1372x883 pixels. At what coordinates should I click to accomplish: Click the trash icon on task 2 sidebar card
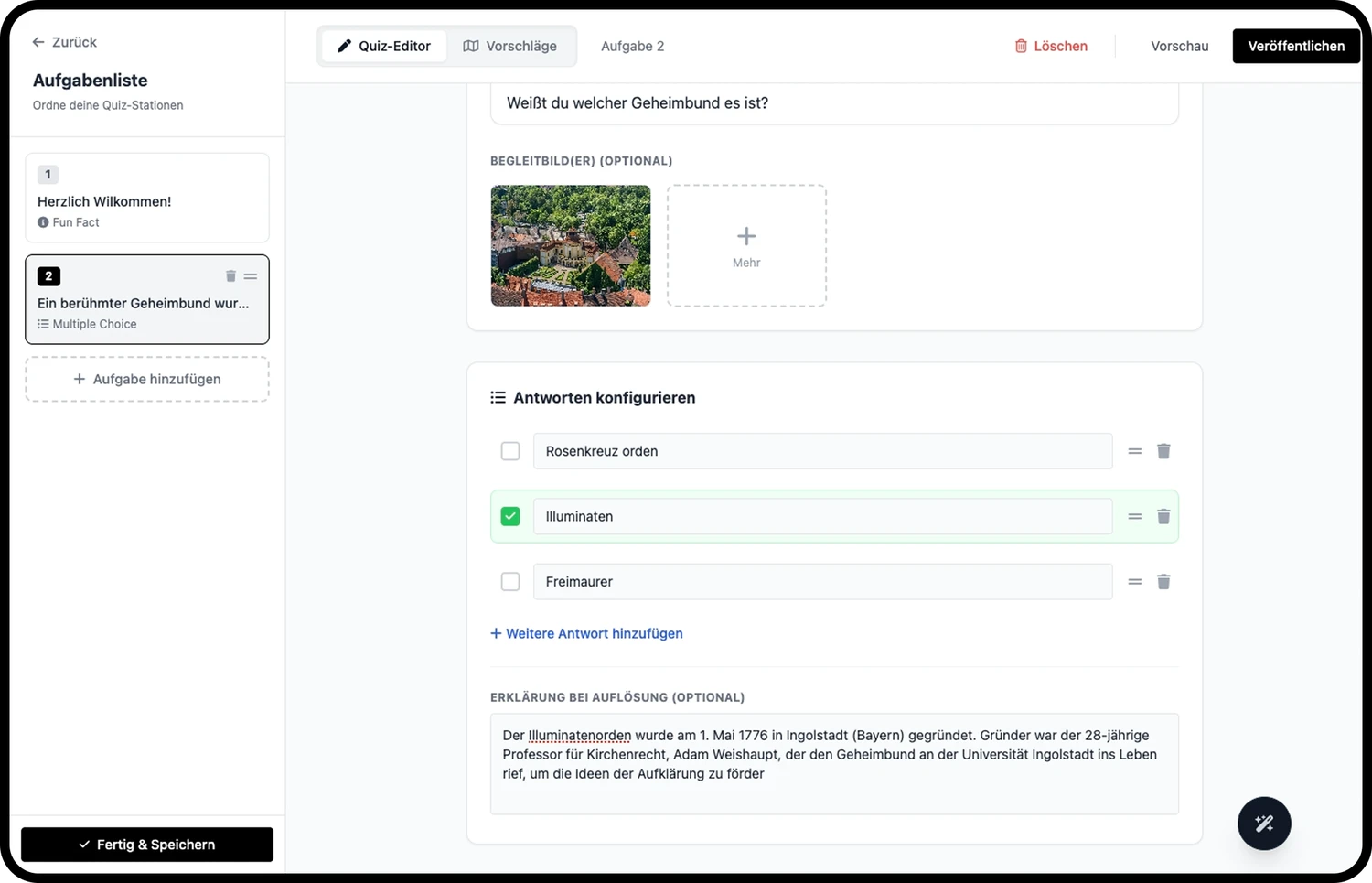[x=230, y=276]
